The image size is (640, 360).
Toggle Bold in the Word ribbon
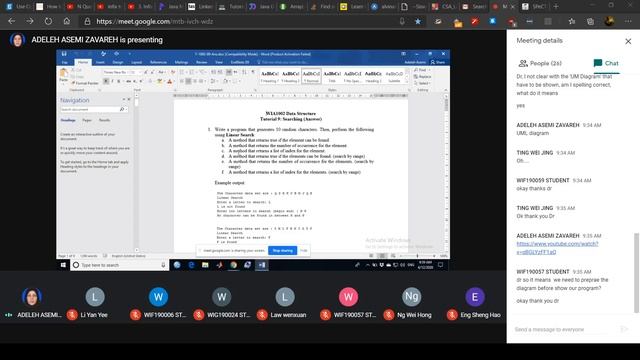click(106, 81)
